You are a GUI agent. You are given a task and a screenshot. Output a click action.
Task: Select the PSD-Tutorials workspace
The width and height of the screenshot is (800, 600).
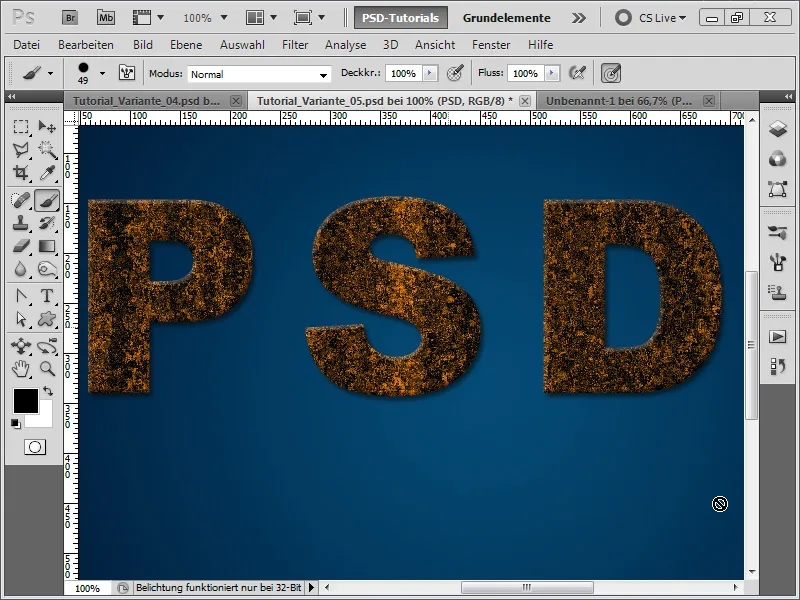[x=401, y=18]
